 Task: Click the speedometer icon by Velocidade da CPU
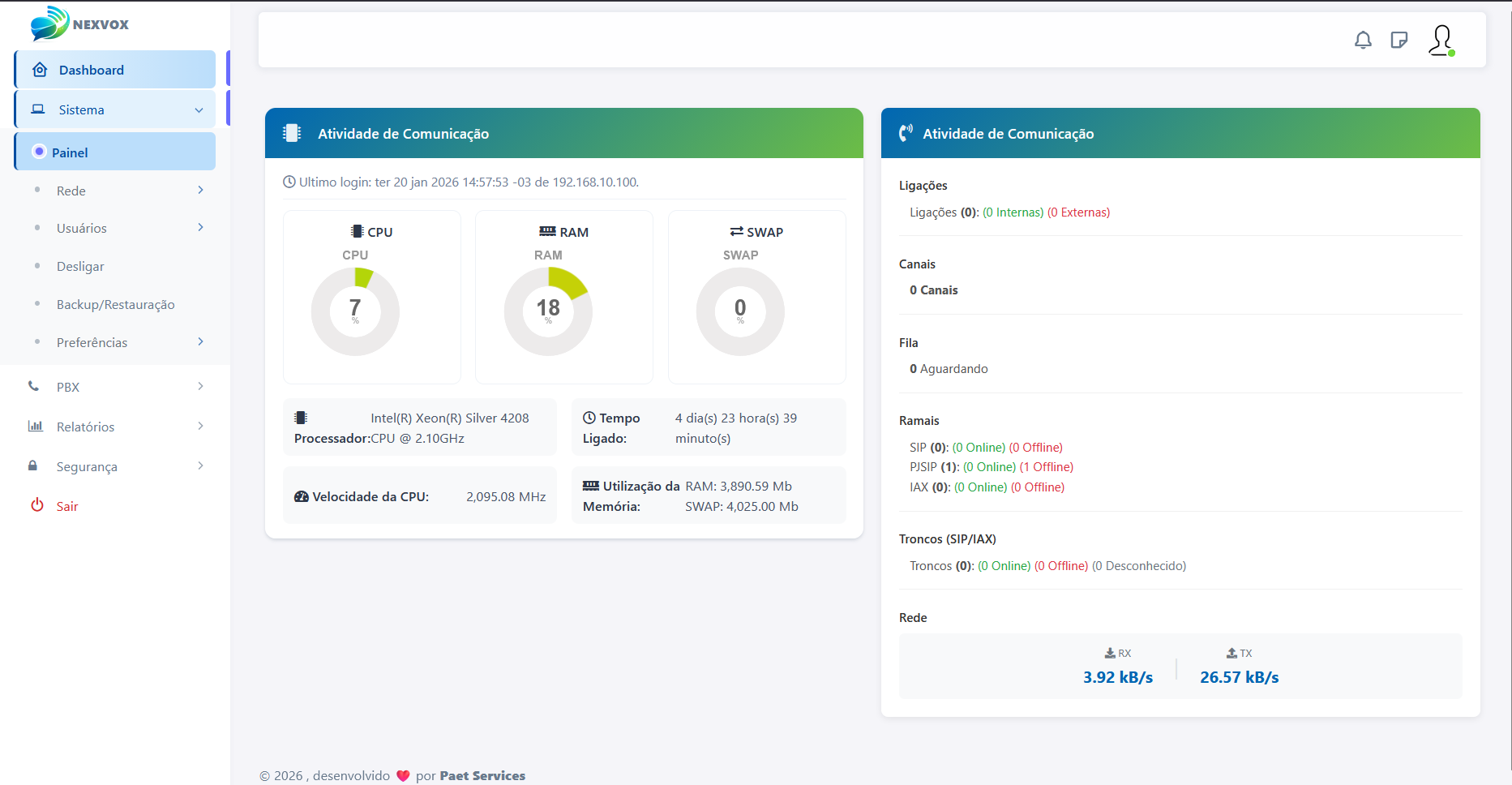pos(302,496)
